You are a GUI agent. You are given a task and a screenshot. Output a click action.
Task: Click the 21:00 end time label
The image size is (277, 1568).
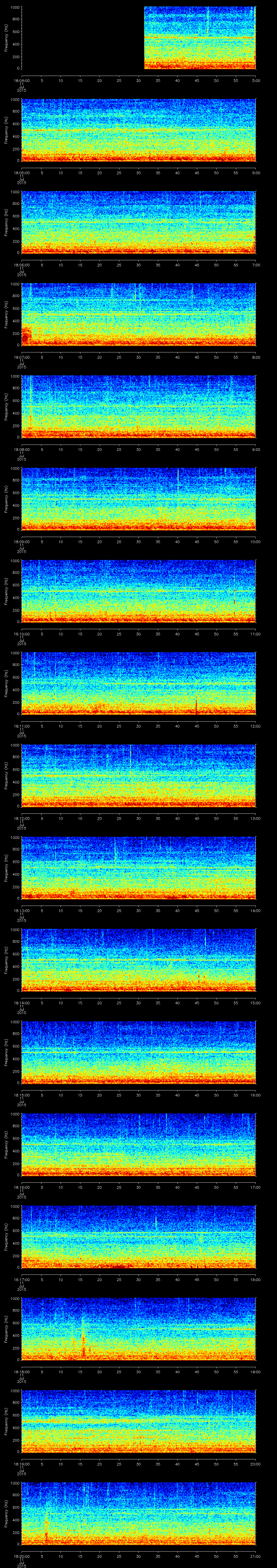255,1556
